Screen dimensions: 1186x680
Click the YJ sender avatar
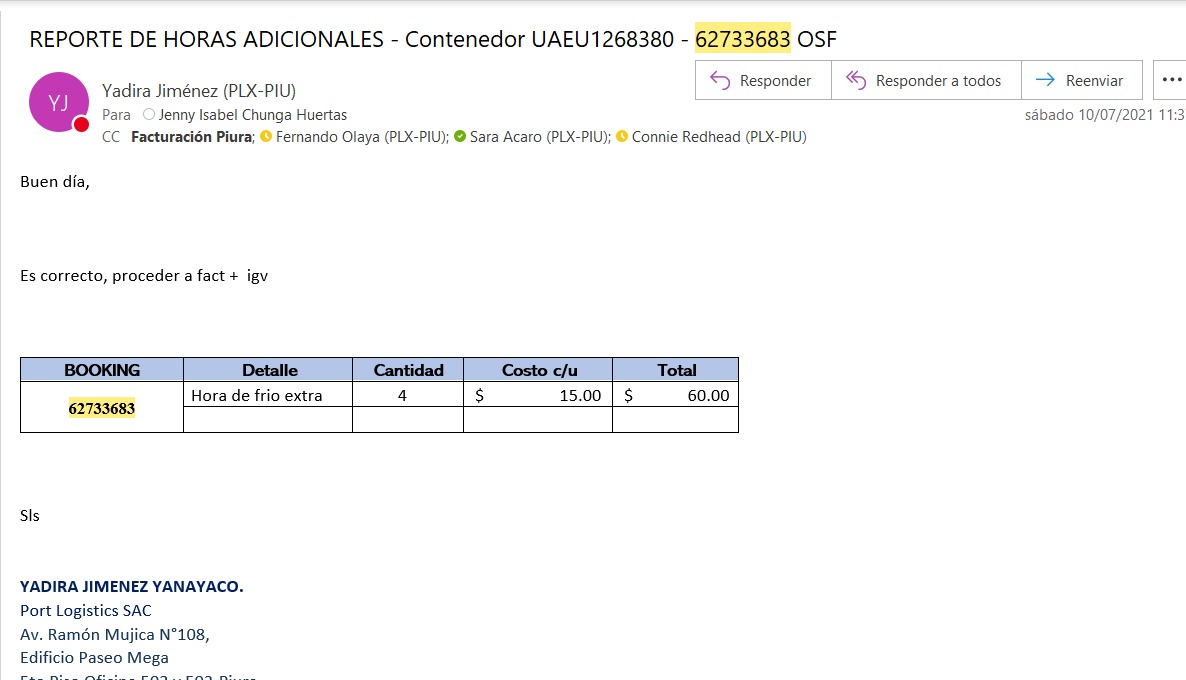coord(59,102)
